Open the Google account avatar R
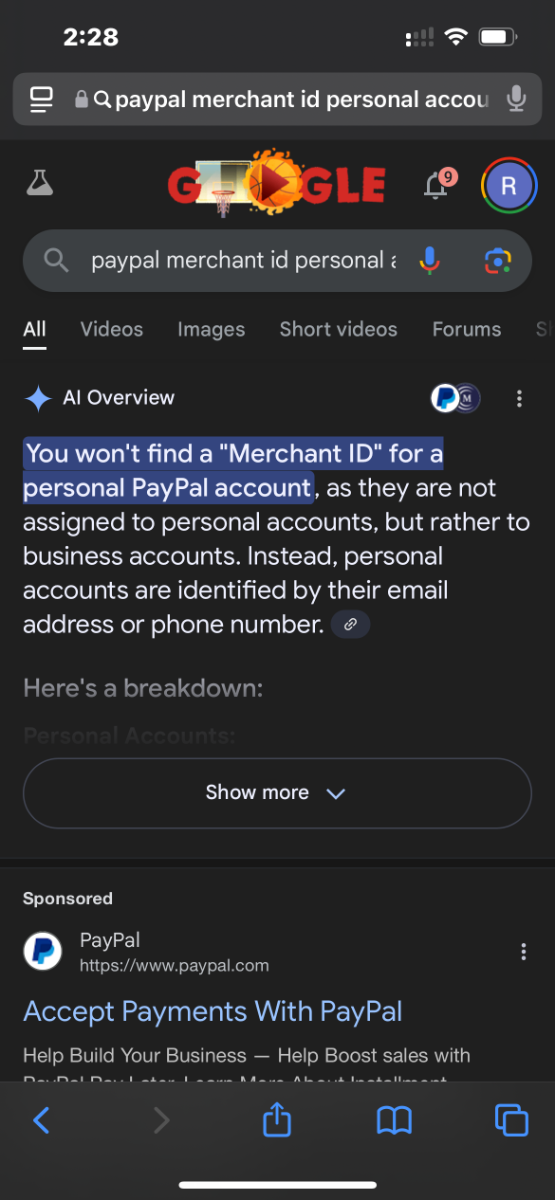 508,185
